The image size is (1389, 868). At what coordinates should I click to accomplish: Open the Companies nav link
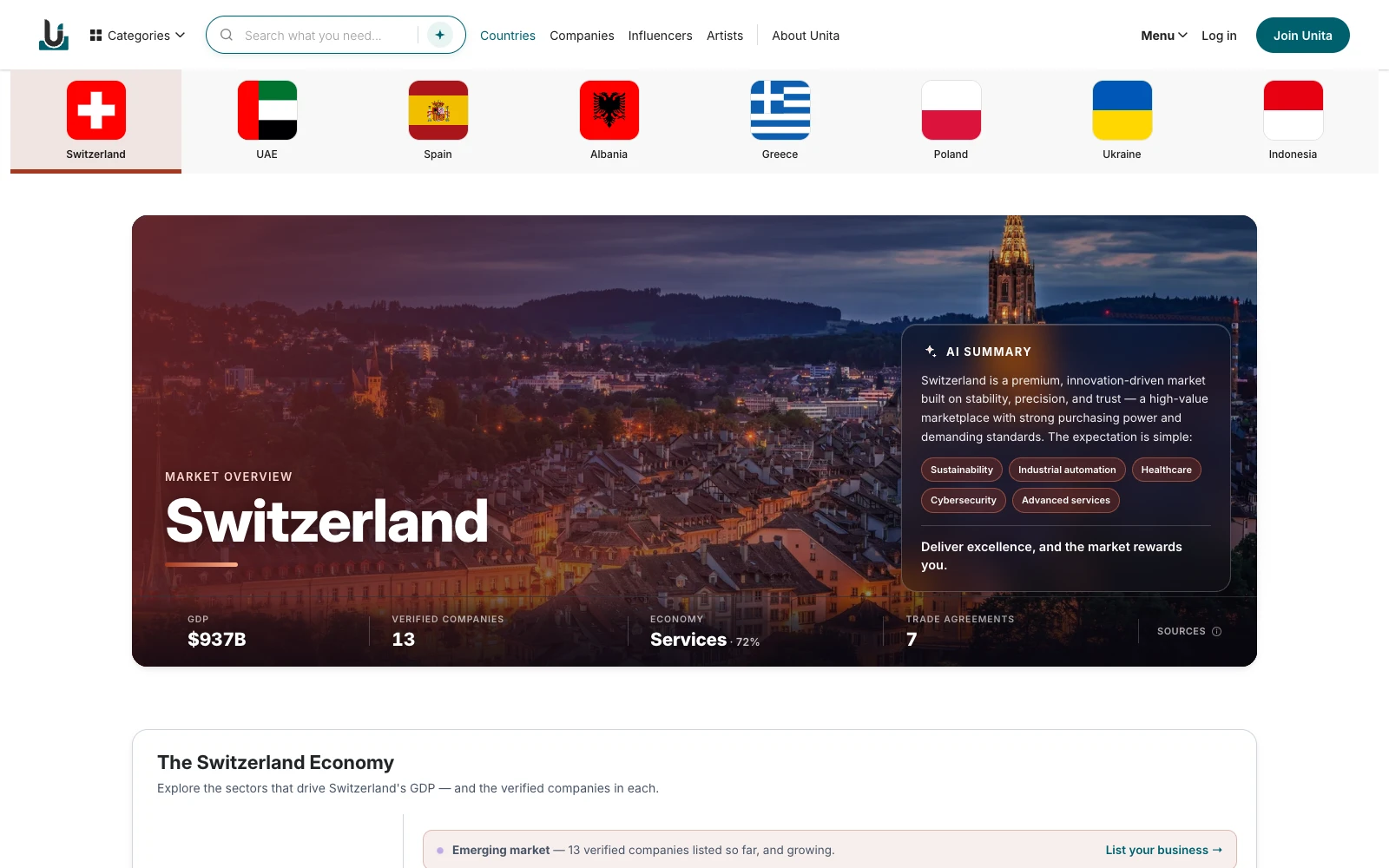tap(582, 36)
